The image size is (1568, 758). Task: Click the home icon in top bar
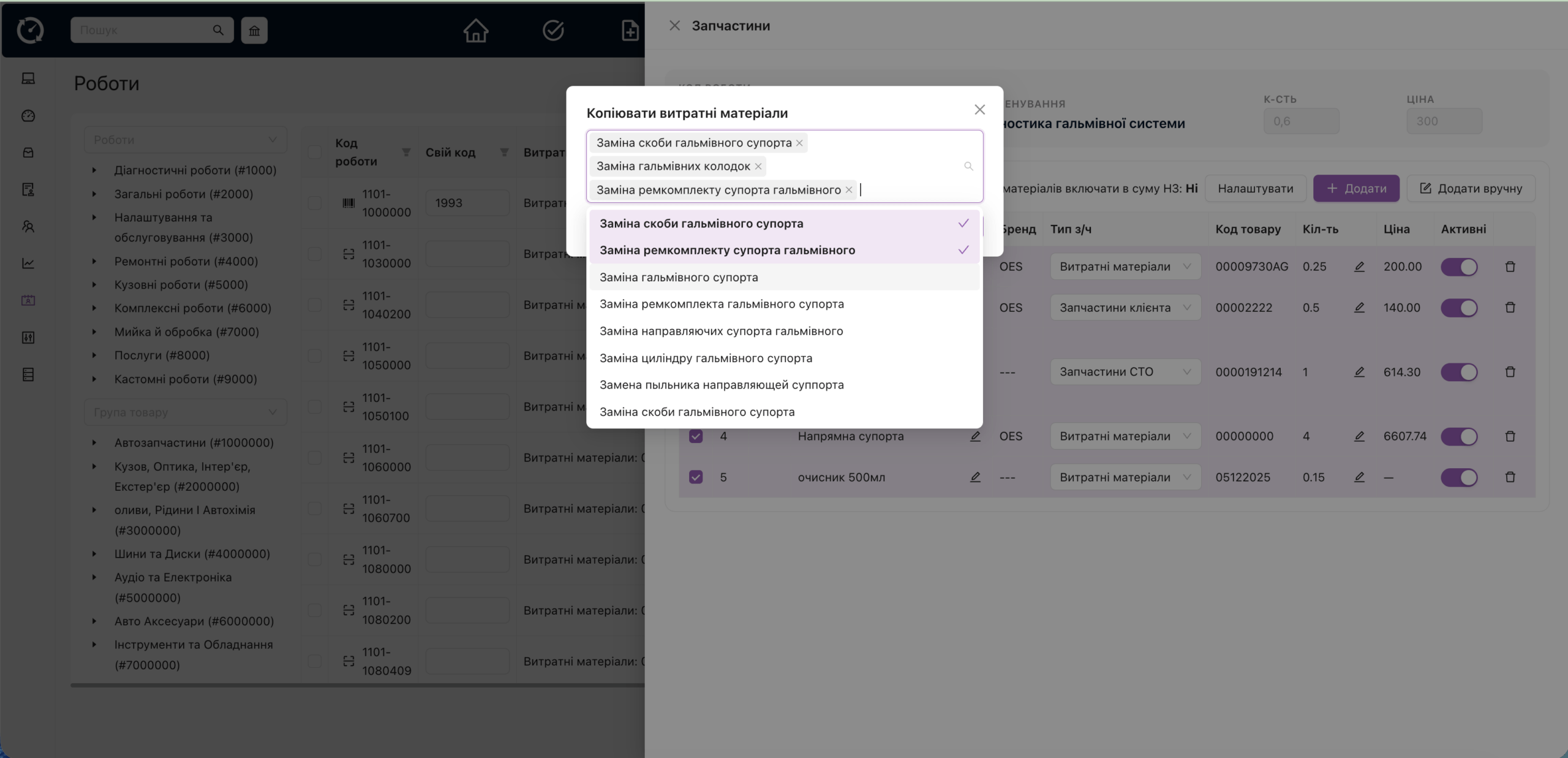(x=475, y=30)
